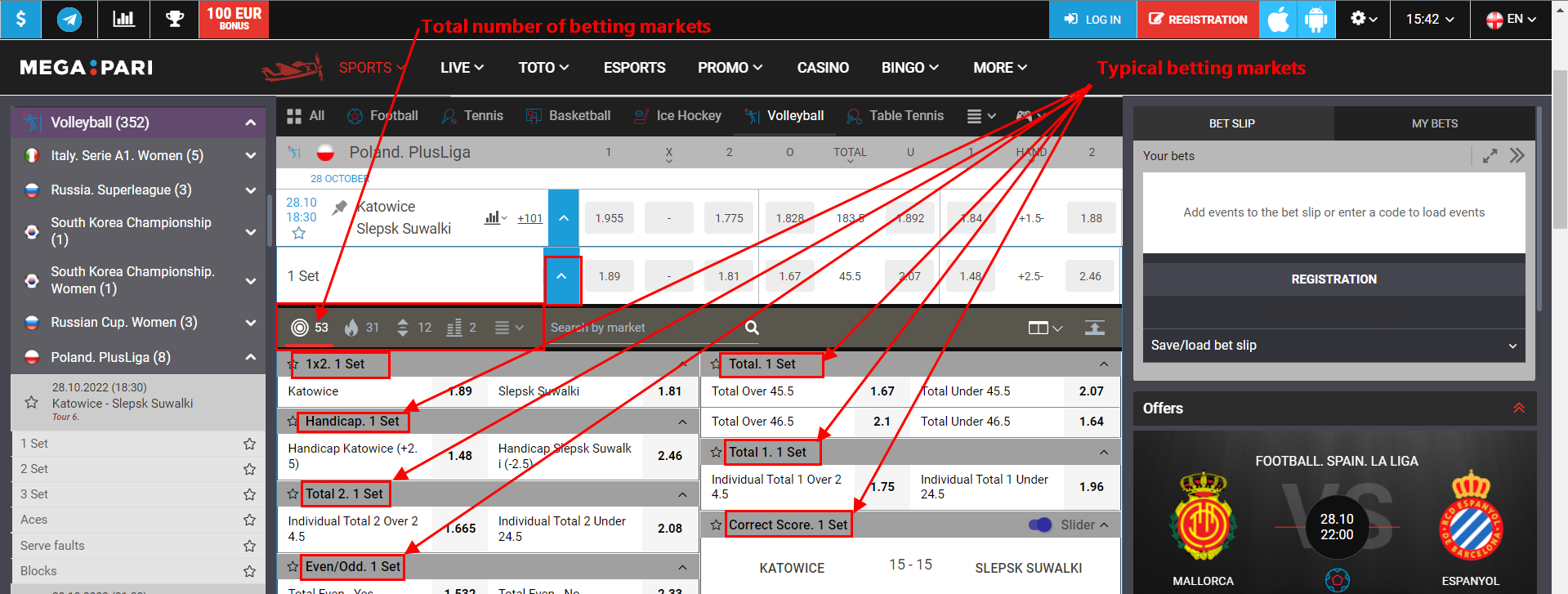Click the Apple iOS app icon
The width and height of the screenshot is (1568, 594).
pos(1278,19)
